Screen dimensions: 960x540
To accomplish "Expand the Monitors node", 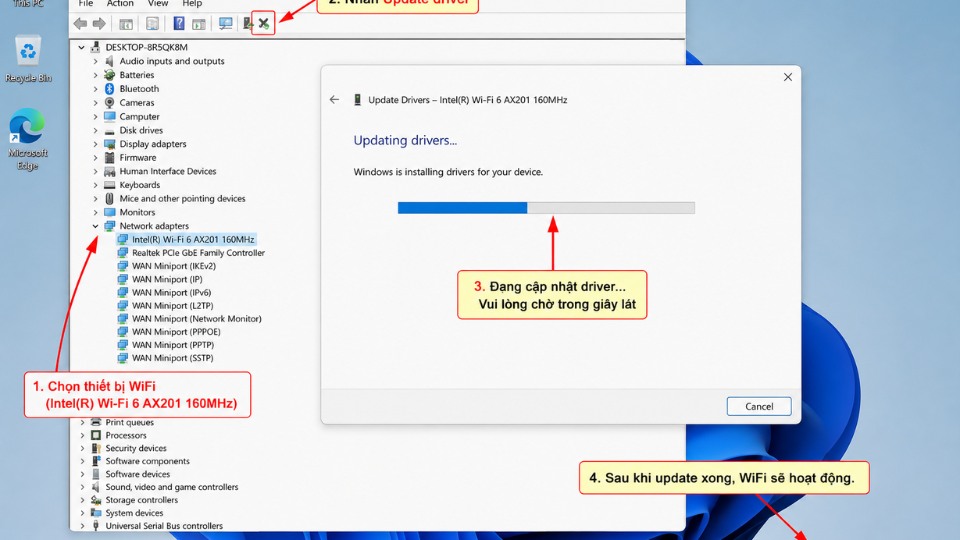I will [96, 212].
